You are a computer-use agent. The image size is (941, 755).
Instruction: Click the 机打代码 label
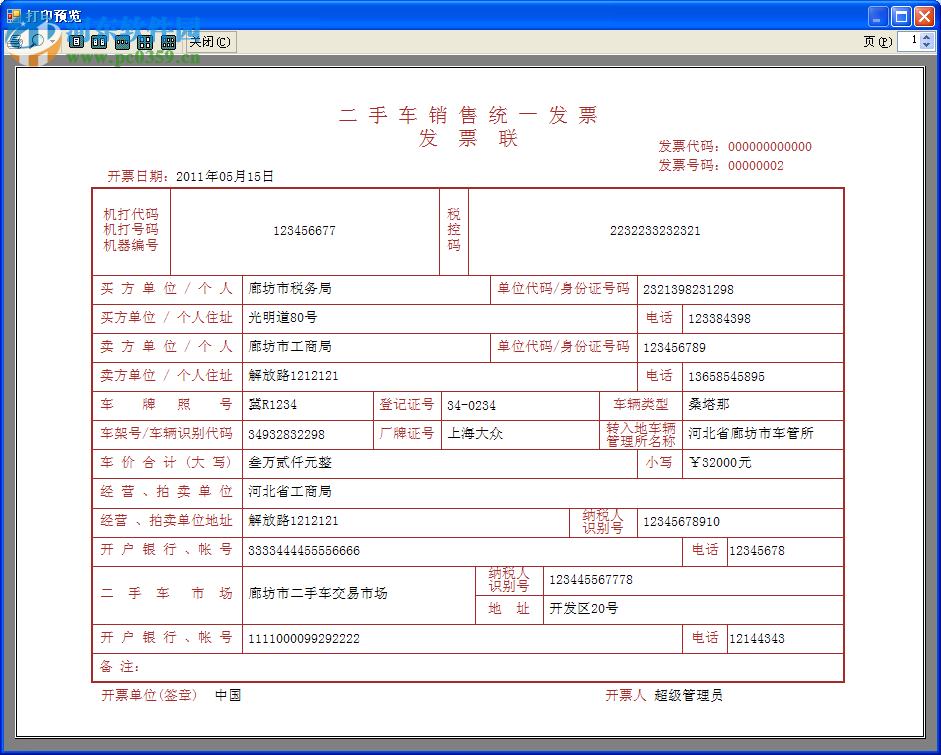131,214
